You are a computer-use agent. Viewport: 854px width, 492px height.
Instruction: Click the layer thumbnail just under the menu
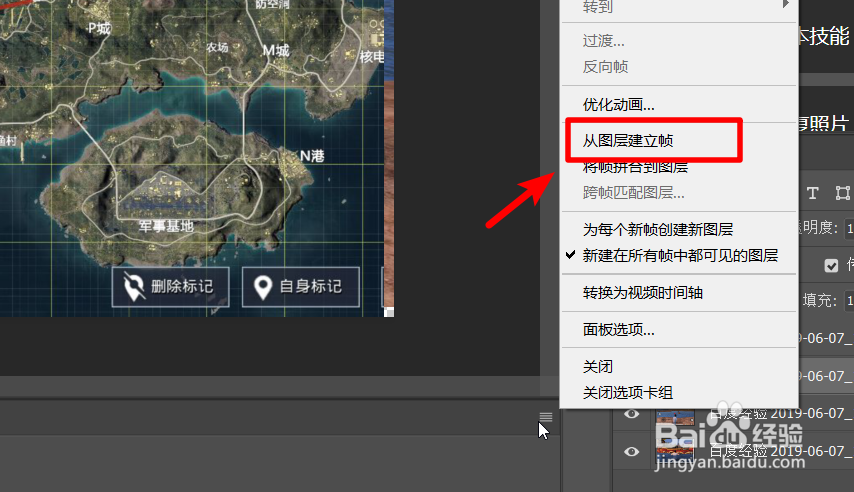pyautogui.click(x=675, y=417)
